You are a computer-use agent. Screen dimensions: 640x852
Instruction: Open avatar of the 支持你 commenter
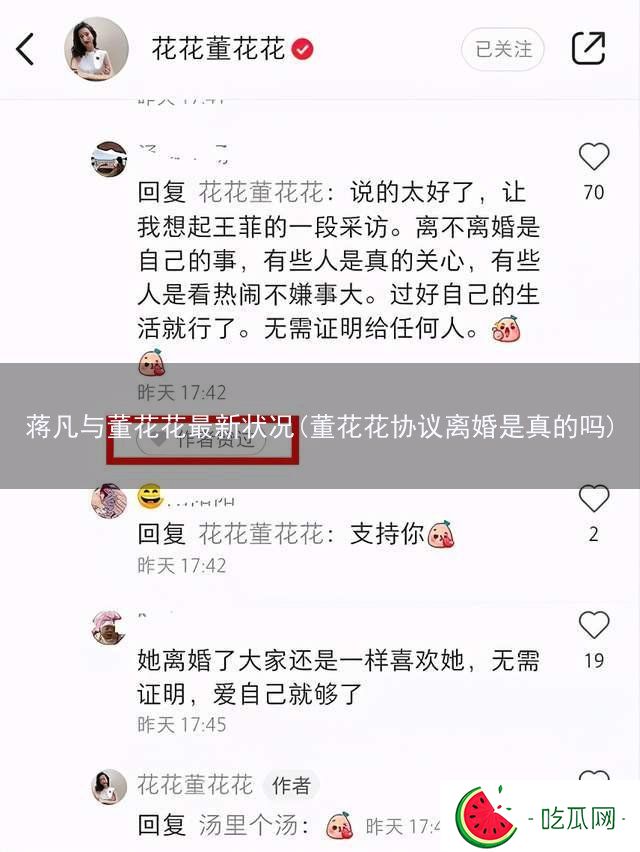click(x=109, y=500)
